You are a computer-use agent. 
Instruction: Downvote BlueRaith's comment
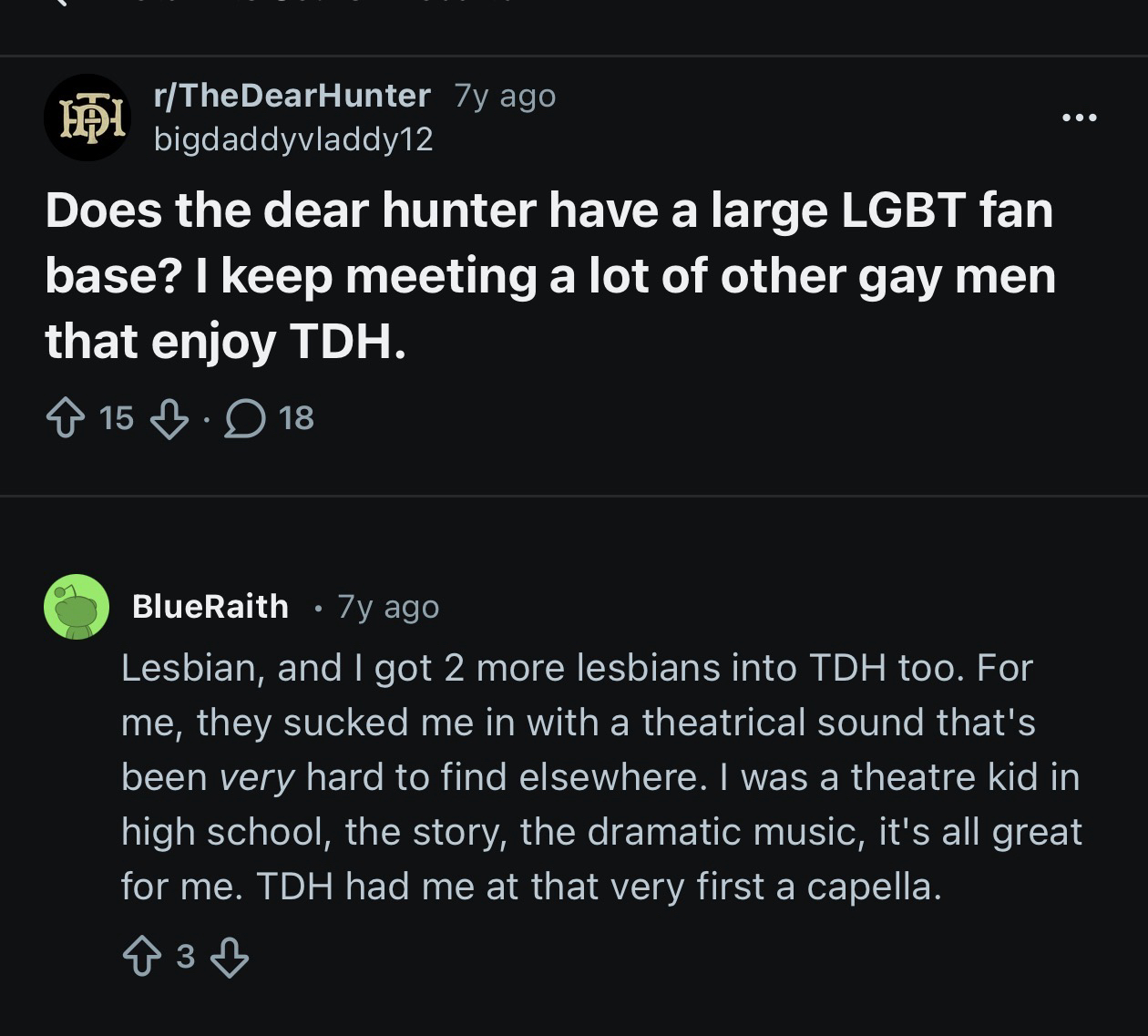(229, 958)
